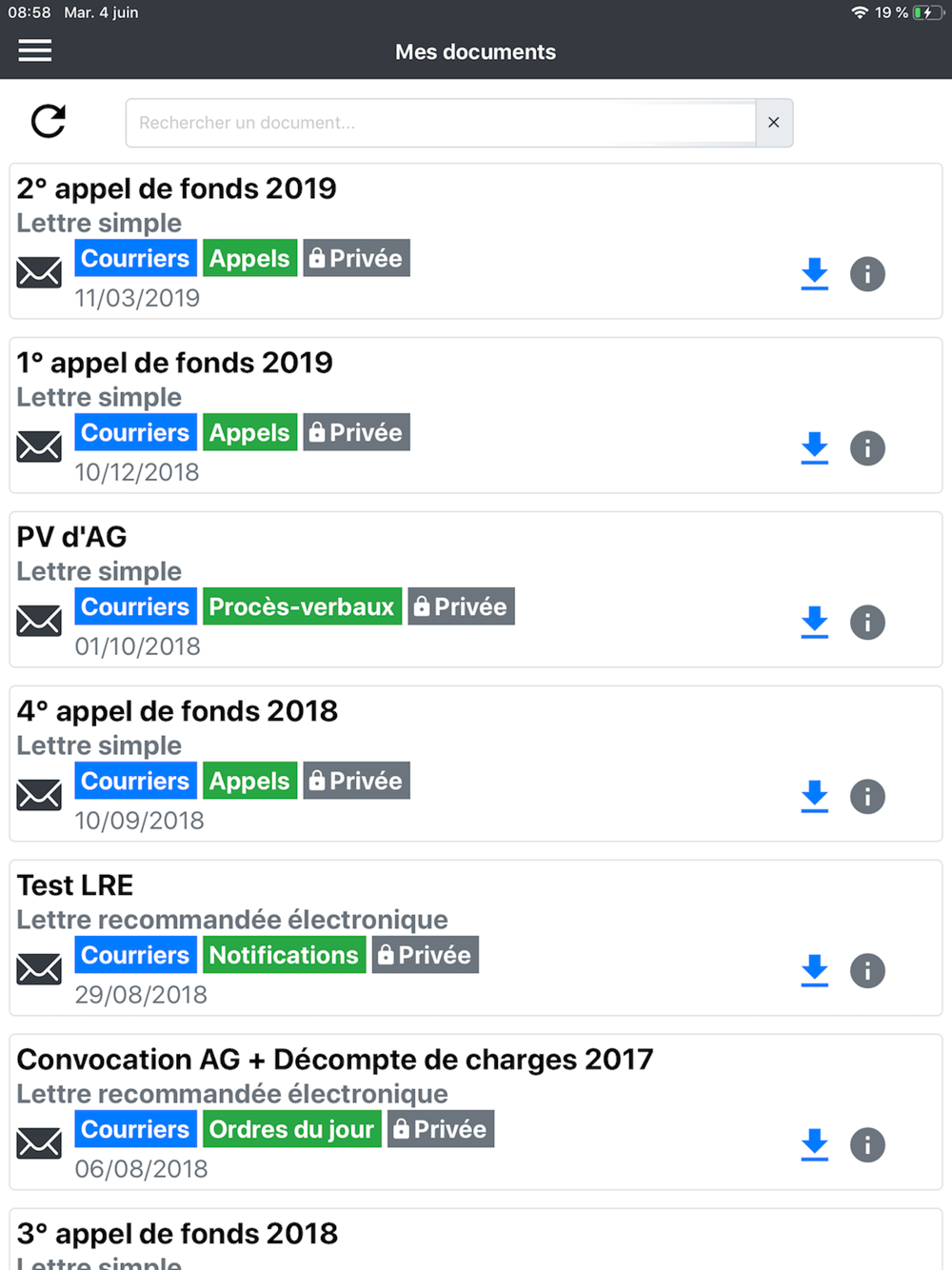The height and width of the screenshot is (1270, 952).
Task: Select the Privée badge on 2° appel de fonds 2019
Action: point(357,258)
